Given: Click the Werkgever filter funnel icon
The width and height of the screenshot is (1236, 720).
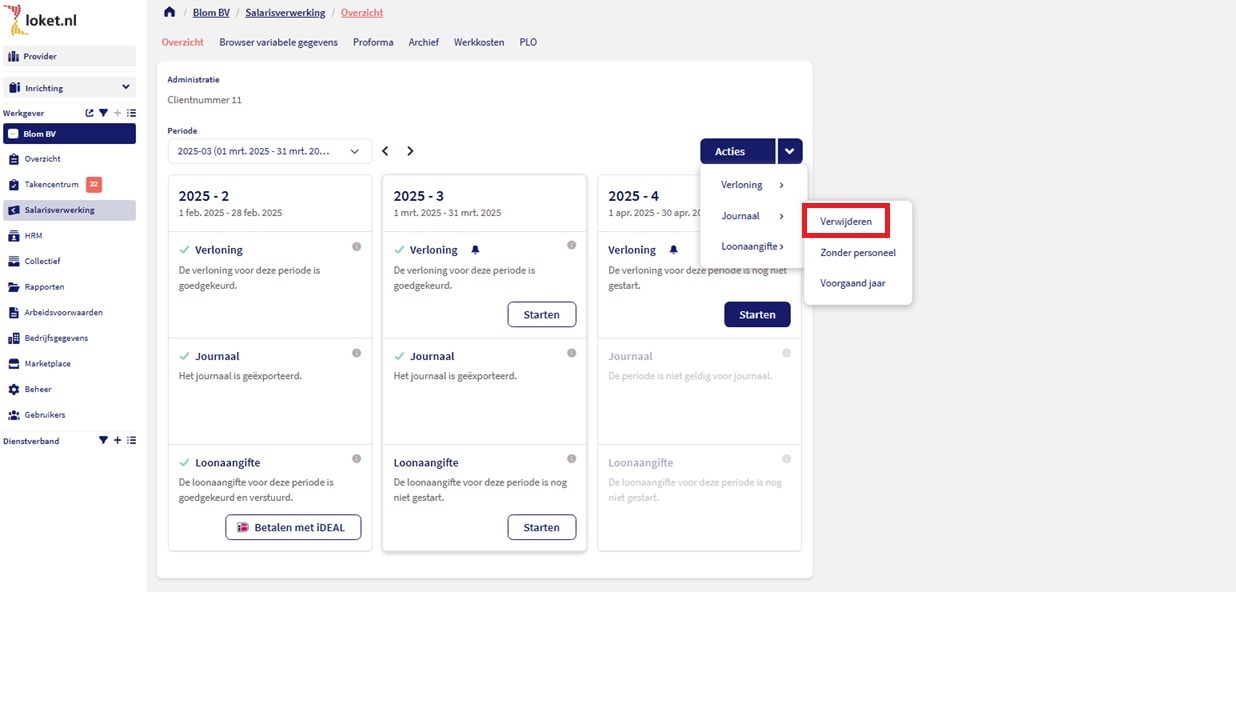Looking at the screenshot, I should pos(103,113).
